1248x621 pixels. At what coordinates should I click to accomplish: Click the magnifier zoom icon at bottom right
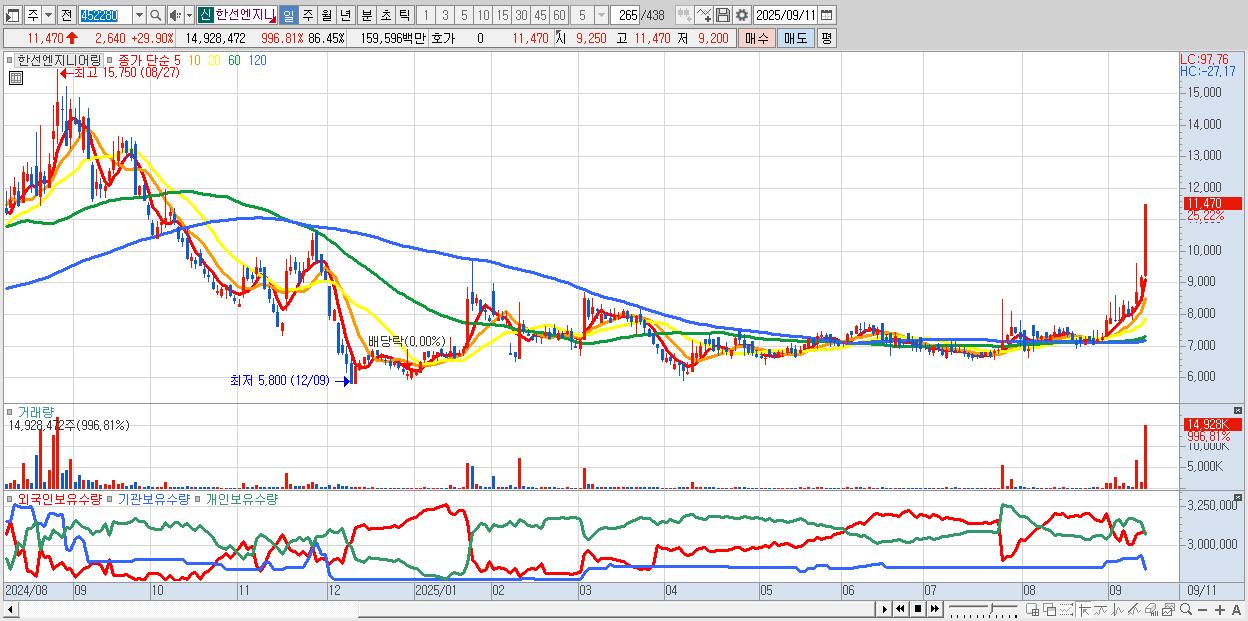click(1186, 609)
